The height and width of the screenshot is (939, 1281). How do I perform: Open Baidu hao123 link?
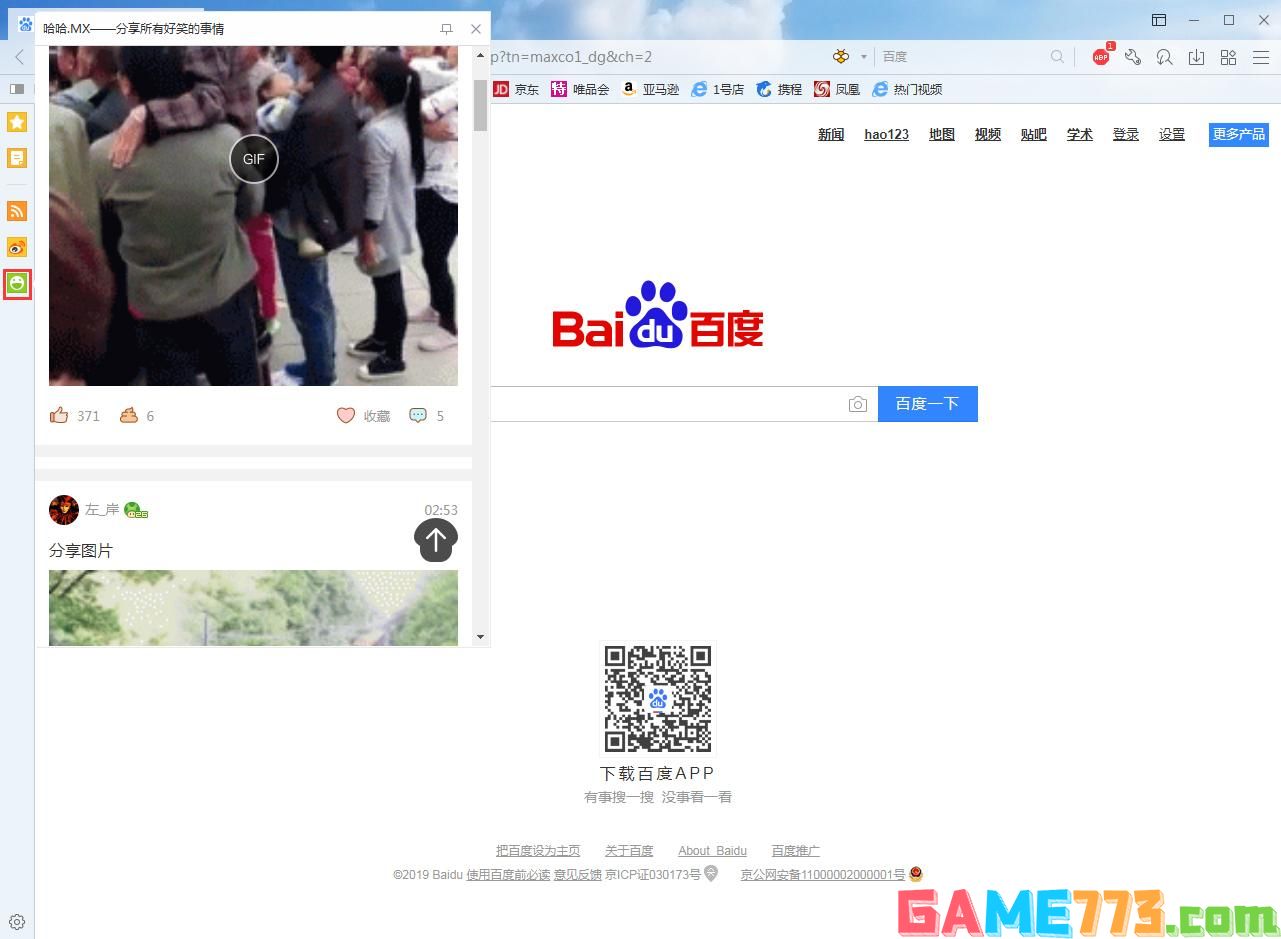[886, 134]
